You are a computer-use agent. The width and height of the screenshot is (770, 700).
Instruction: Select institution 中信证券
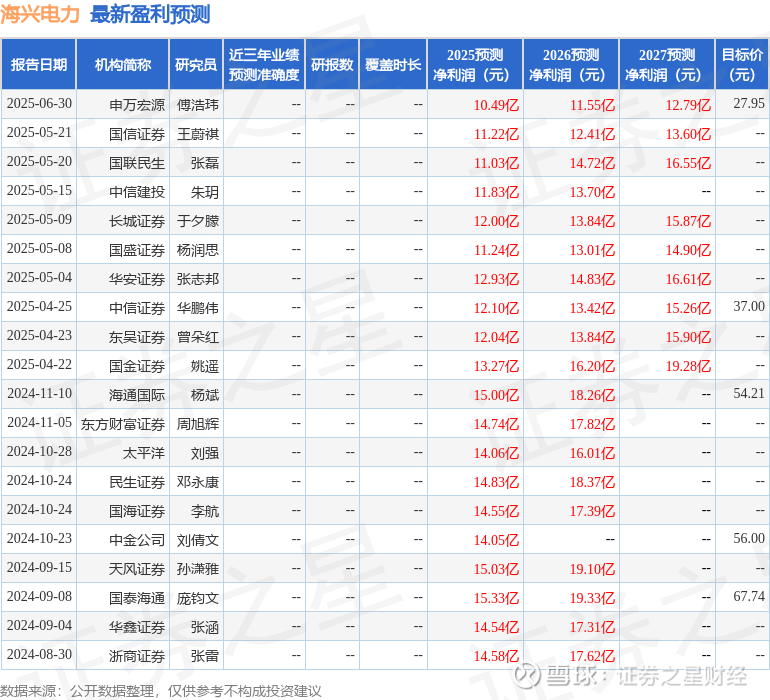(137, 308)
